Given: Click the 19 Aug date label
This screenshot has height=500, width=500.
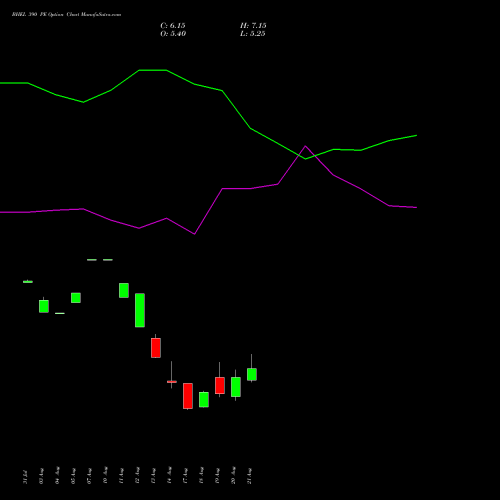Looking at the screenshot, I should click(x=217, y=476).
